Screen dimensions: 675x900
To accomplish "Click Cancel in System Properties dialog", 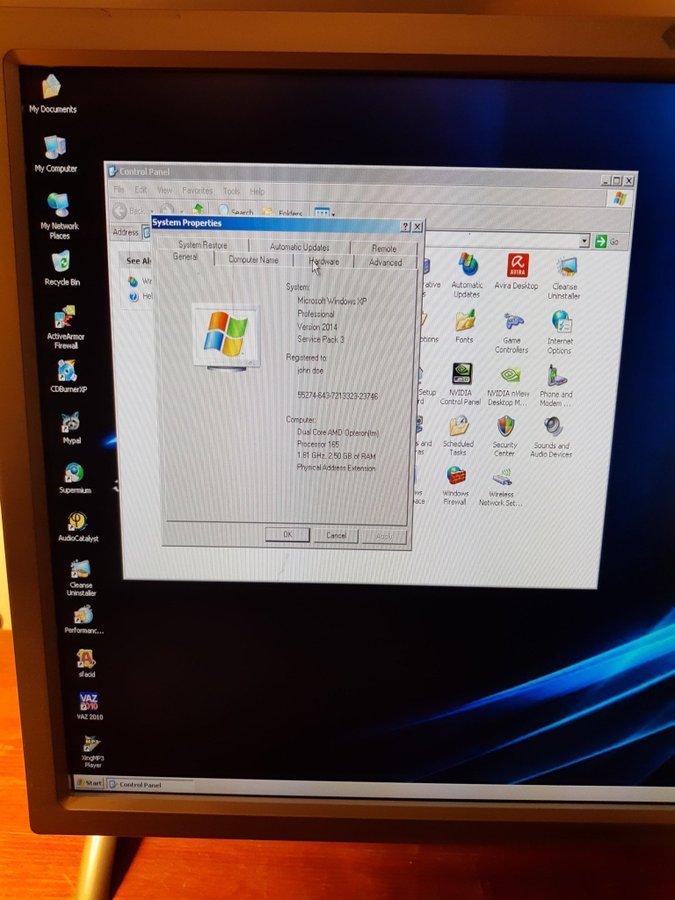I will [336, 536].
